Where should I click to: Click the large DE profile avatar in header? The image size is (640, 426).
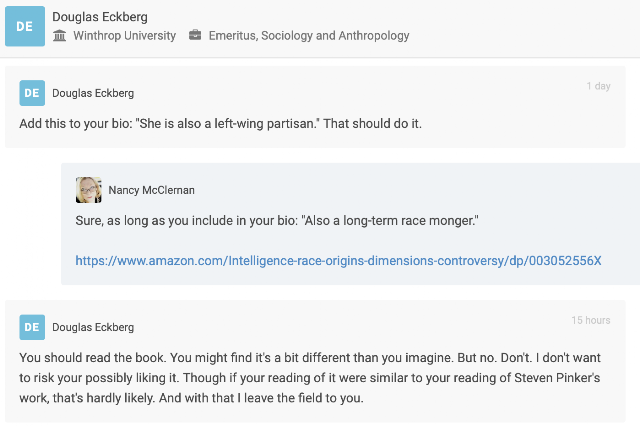(25, 27)
